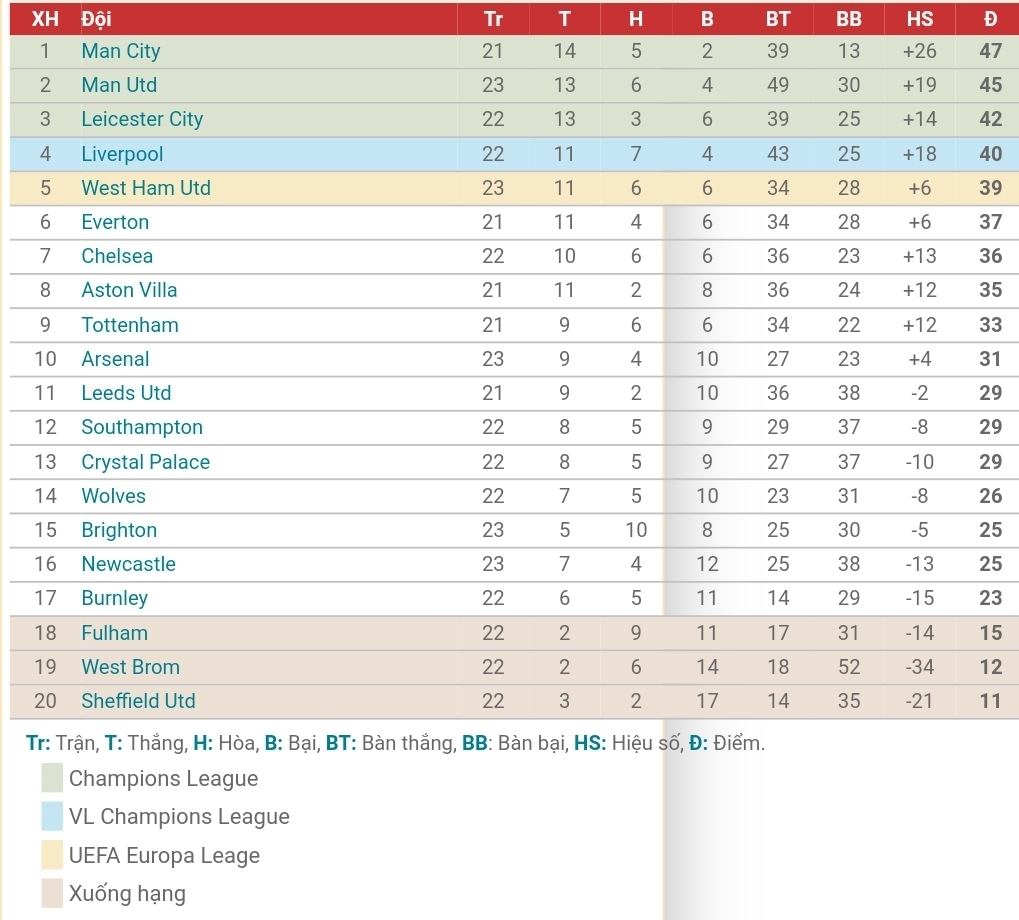Screen dimensions: 1019x920
Task: Click the Man Utd team name
Action: point(119,85)
